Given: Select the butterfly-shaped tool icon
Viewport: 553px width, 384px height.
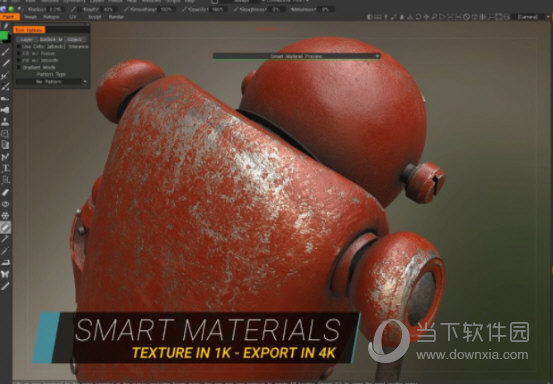Looking at the screenshot, I should pos(5,274).
